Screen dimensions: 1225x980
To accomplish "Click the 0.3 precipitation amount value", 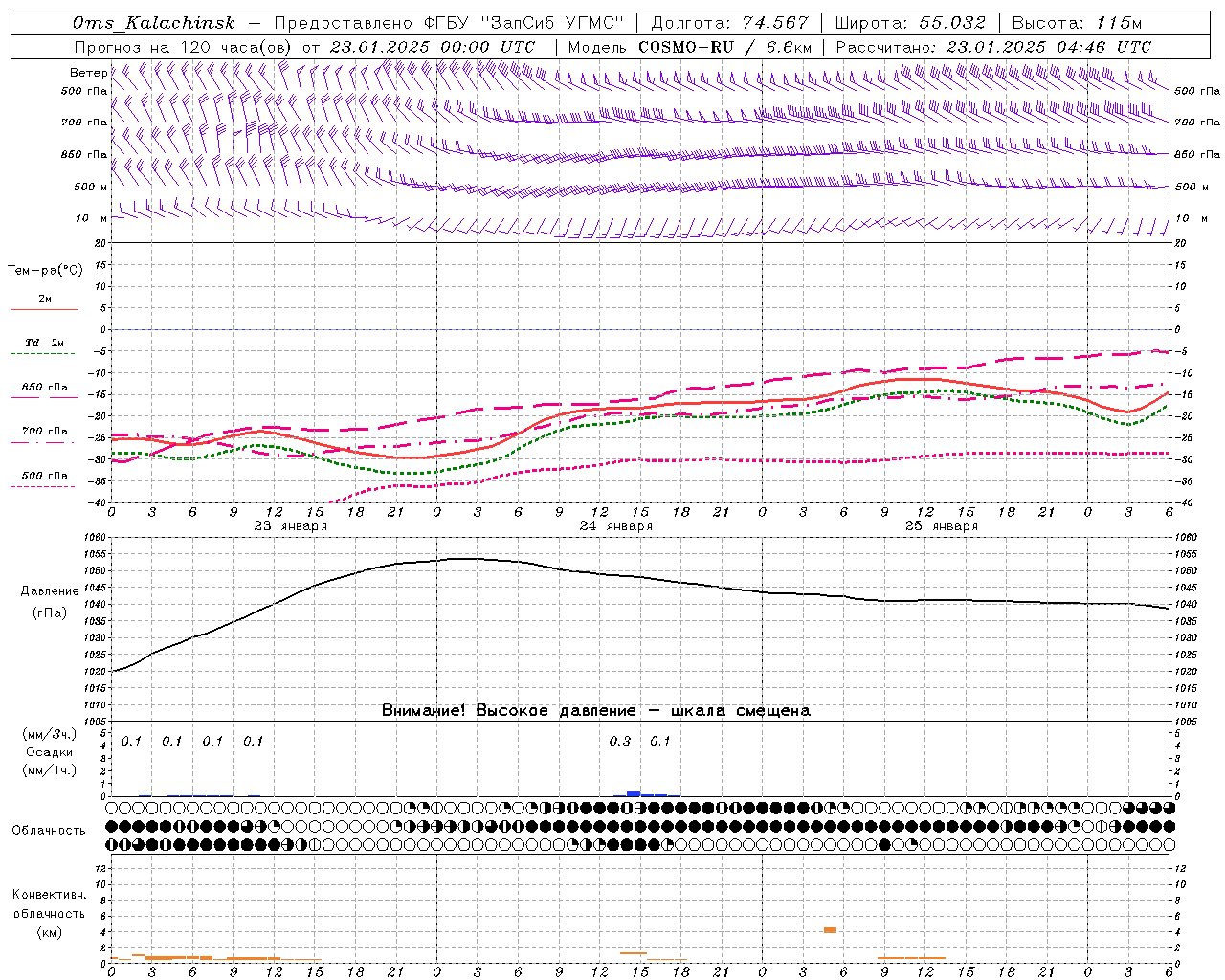I will [620, 741].
